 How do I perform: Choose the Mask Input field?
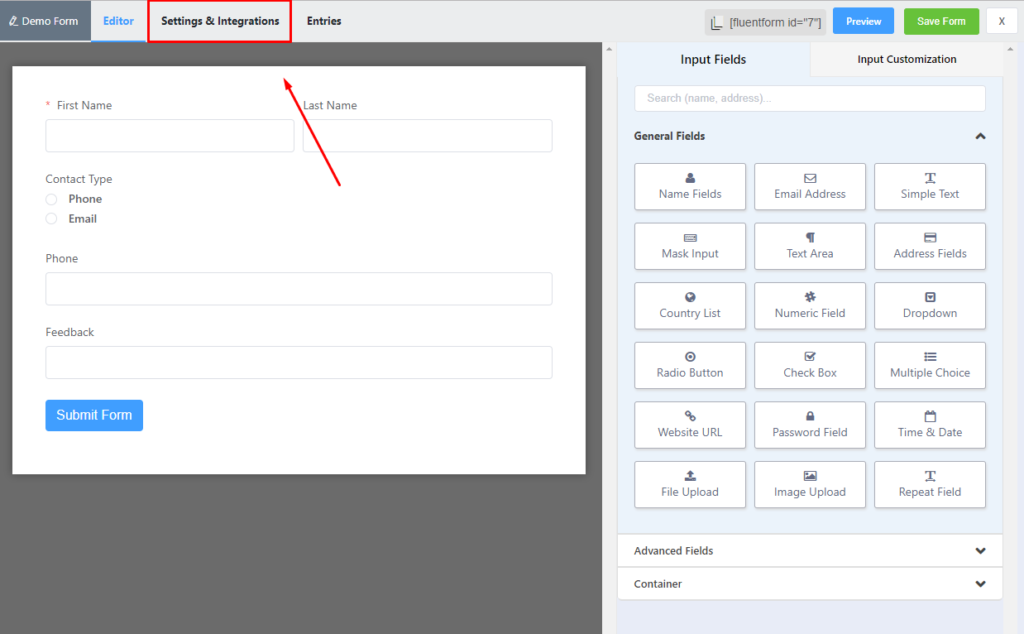[690, 246]
